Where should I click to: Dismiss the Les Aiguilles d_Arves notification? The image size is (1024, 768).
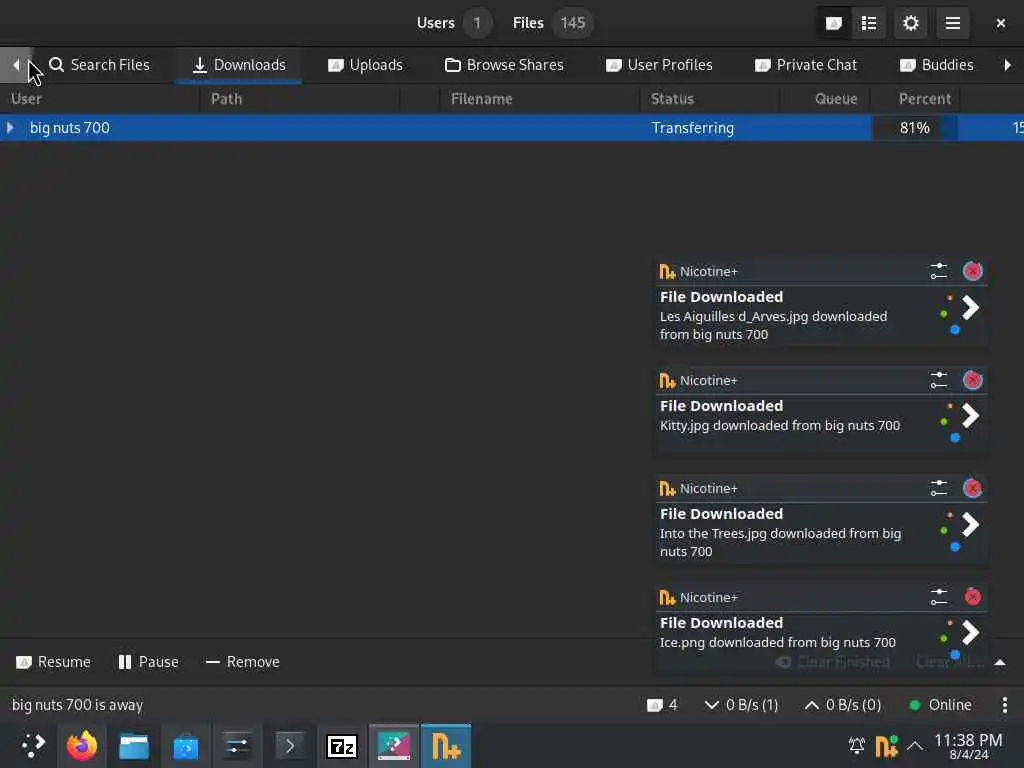972,271
